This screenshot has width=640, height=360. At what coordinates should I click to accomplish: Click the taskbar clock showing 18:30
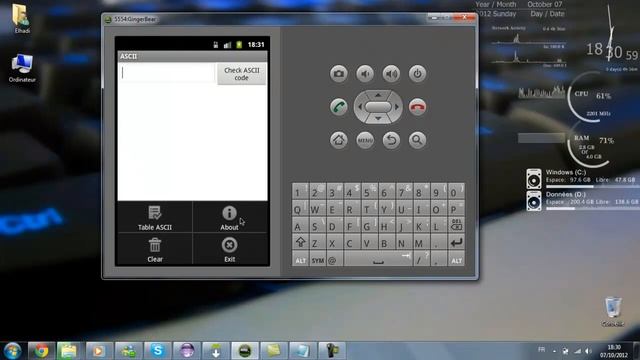(614, 351)
